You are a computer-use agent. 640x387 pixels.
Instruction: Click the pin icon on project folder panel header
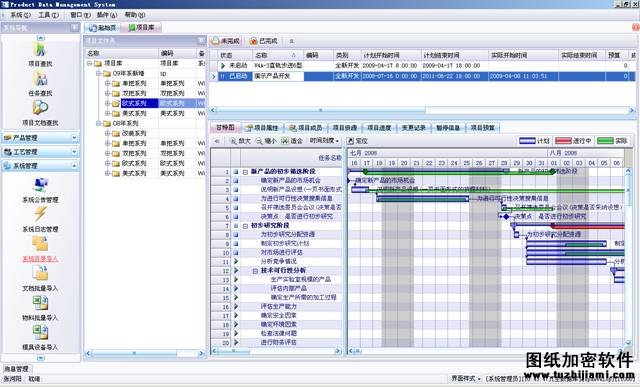(x=201, y=40)
